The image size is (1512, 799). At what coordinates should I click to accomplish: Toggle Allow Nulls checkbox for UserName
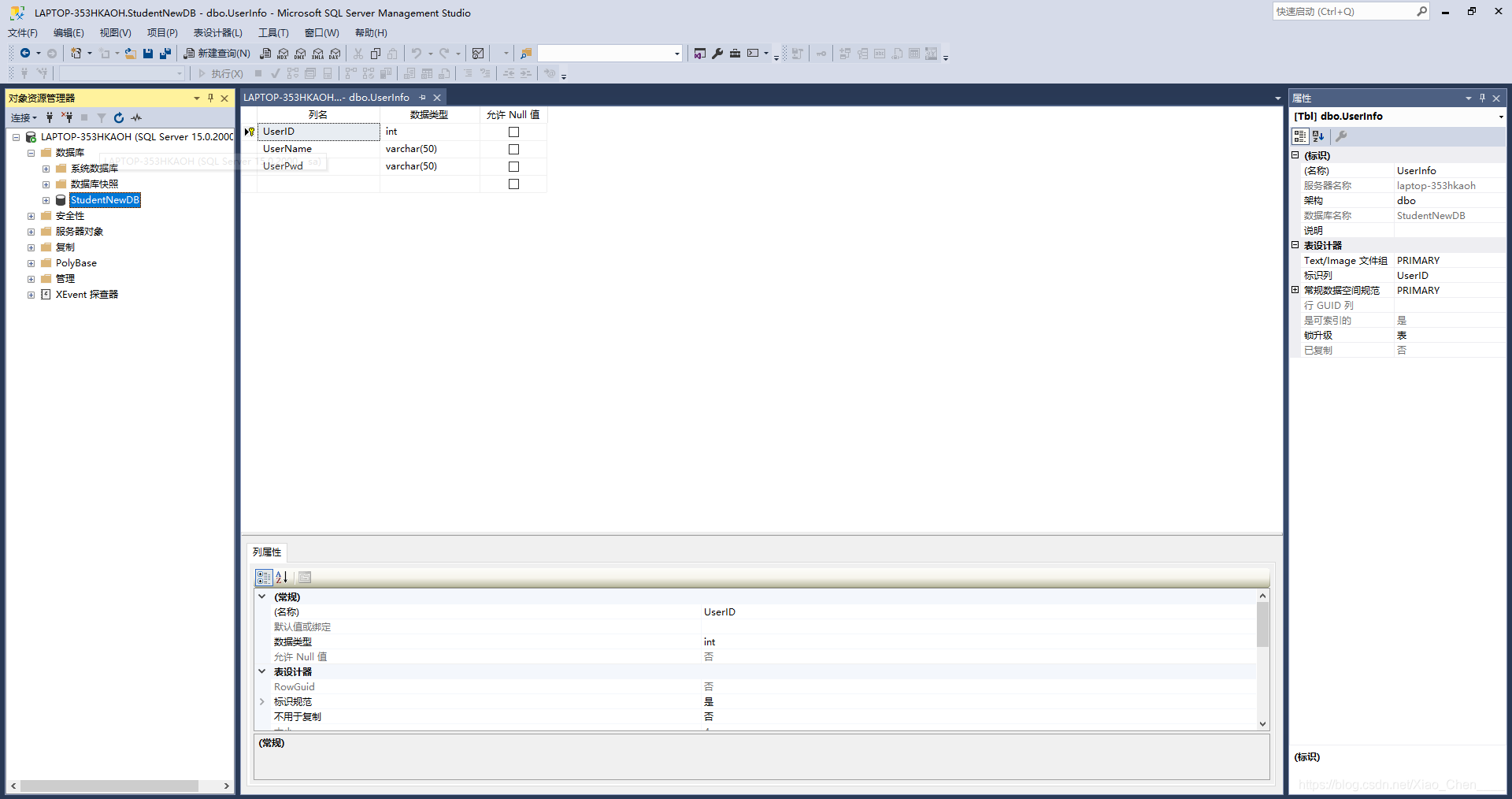(513, 150)
